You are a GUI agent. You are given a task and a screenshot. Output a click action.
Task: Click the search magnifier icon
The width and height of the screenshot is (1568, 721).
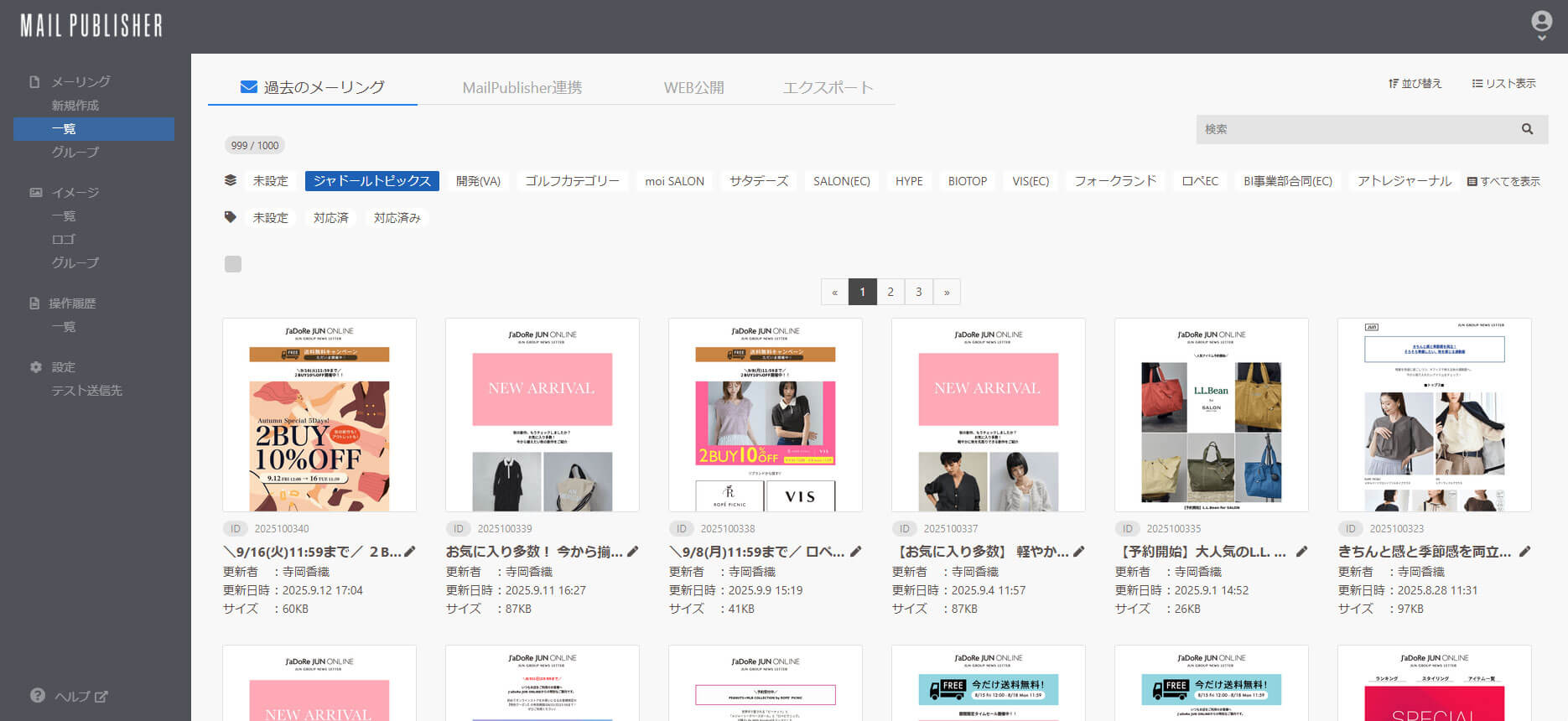coord(1527,129)
